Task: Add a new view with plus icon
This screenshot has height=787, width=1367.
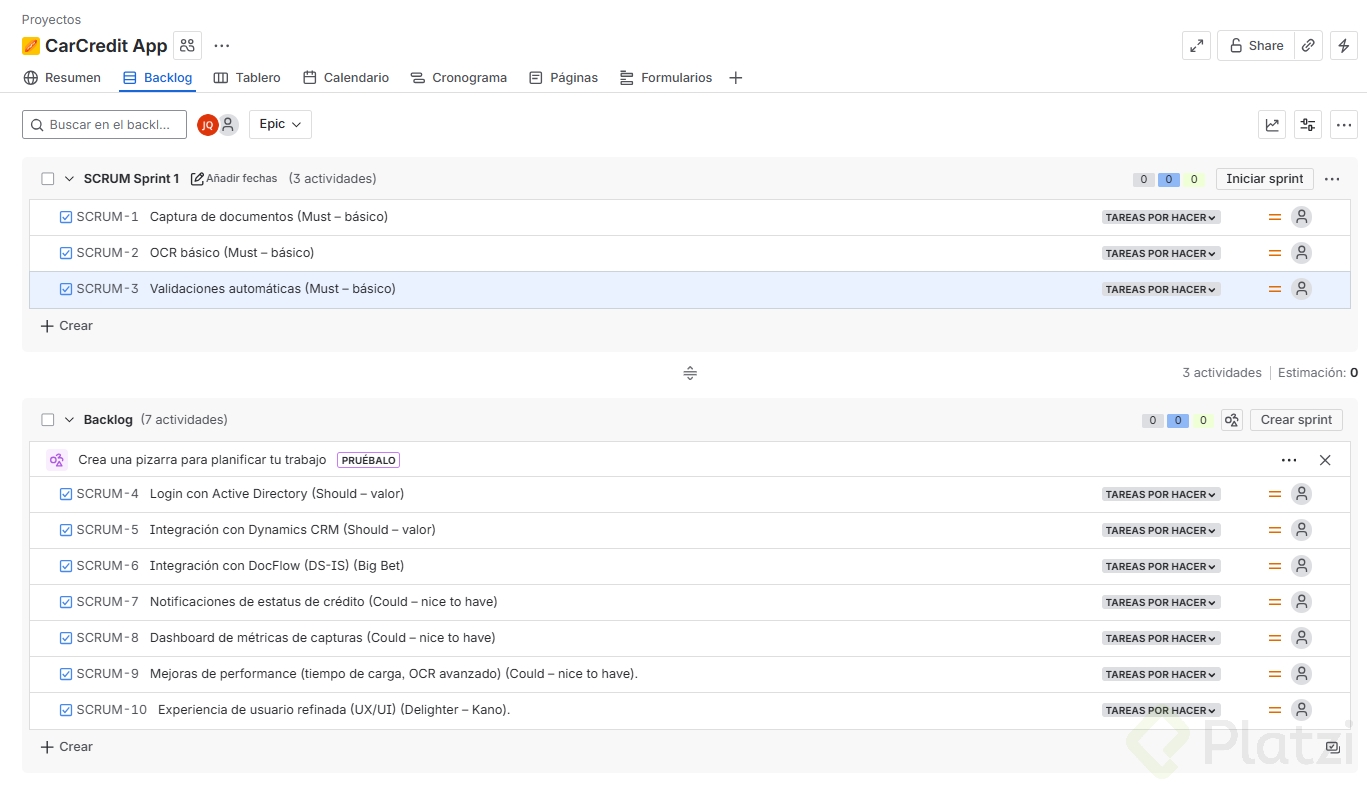Action: coord(736,78)
